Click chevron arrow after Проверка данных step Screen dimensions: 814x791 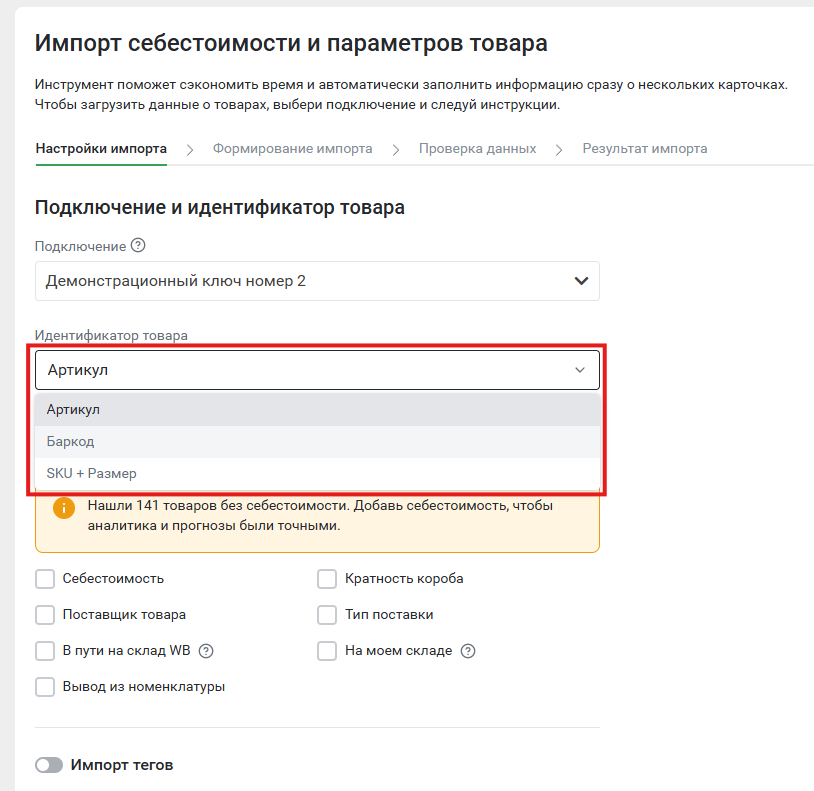click(x=559, y=150)
